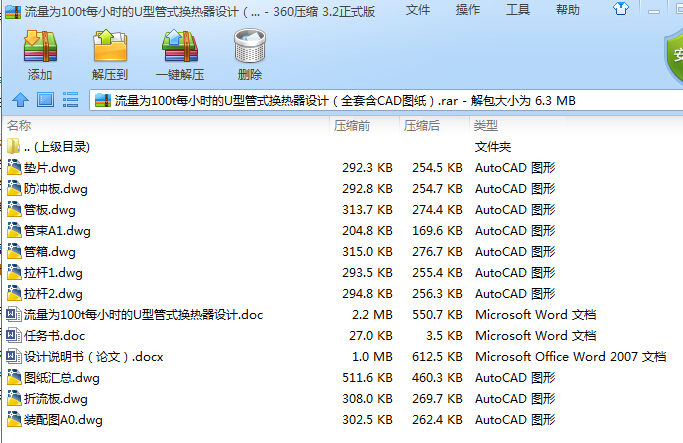
Task: Click the file name 垫片.dwg
Action: [50, 168]
